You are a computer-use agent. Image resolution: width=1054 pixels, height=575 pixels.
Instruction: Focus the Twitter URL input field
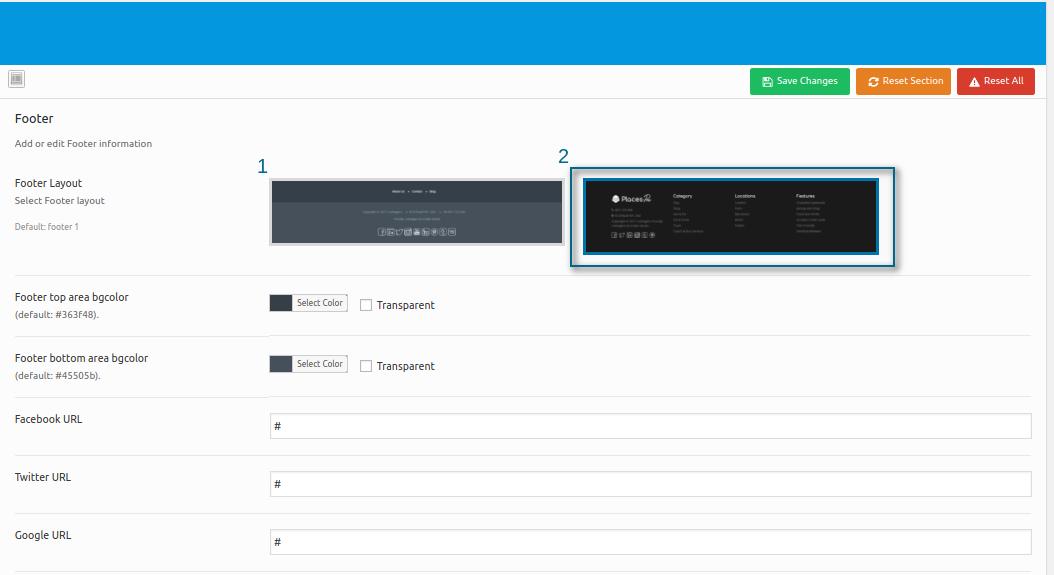[651, 484]
